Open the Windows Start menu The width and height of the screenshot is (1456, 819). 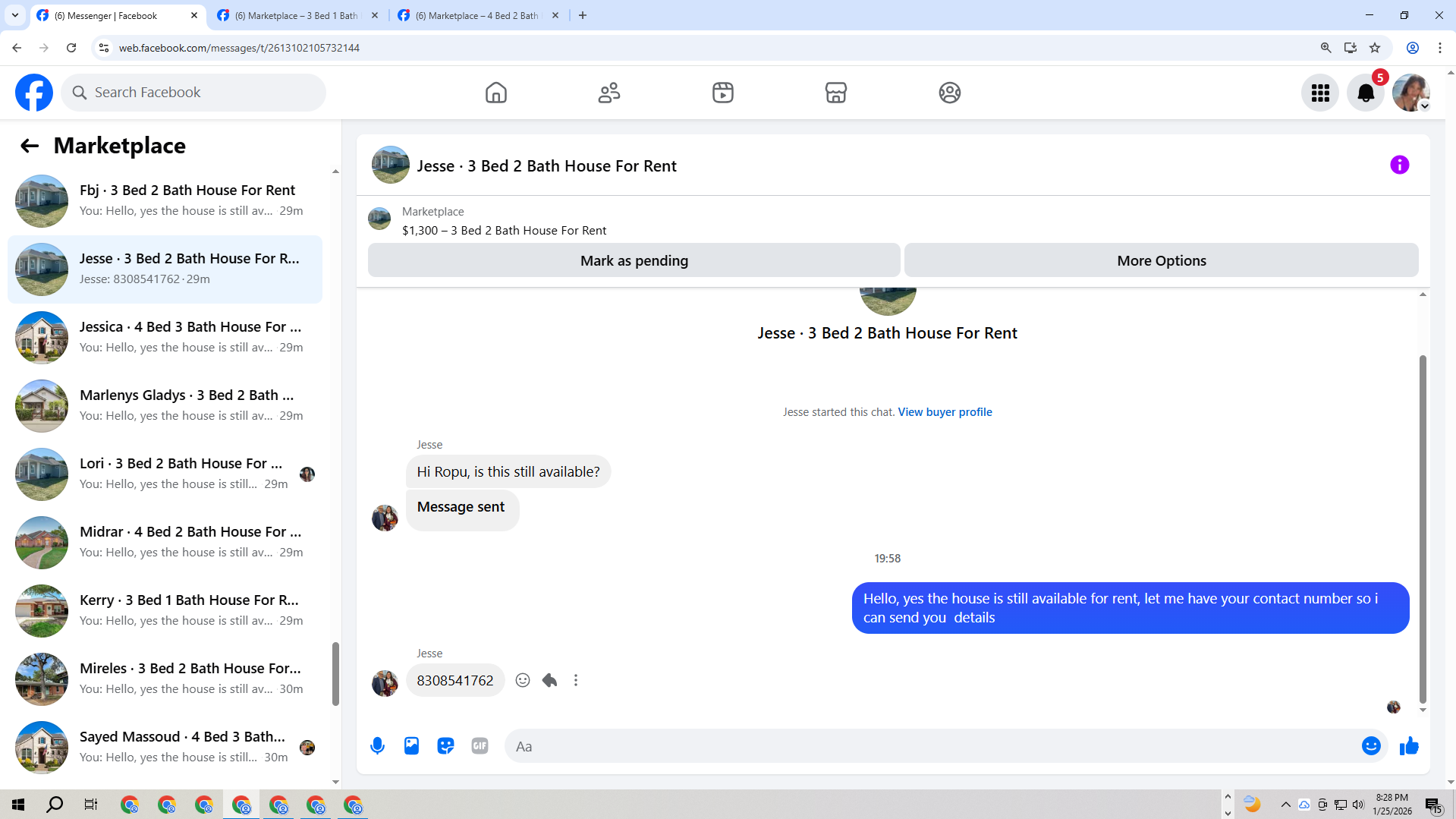(18, 805)
